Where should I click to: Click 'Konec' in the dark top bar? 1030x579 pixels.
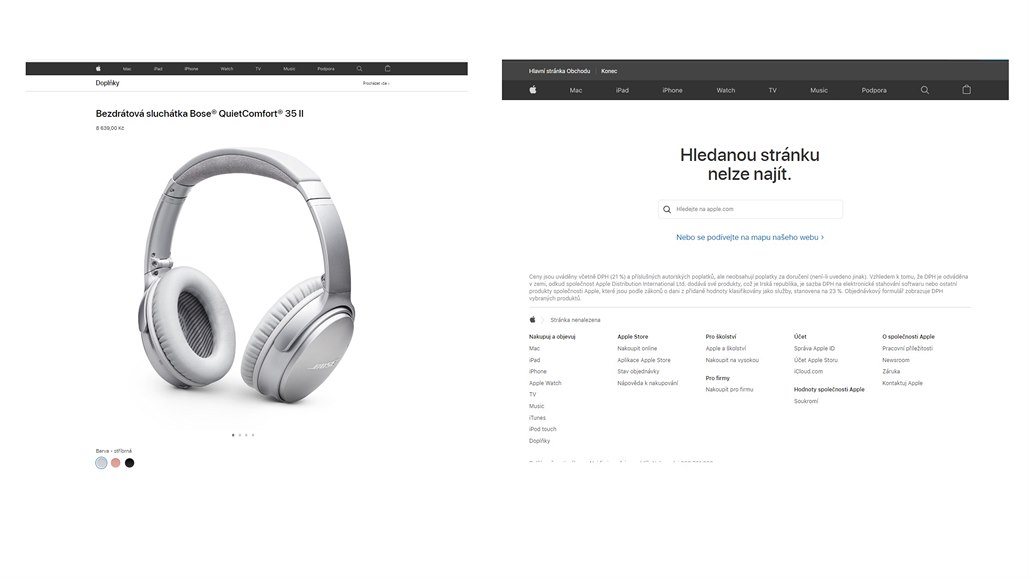pyautogui.click(x=609, y=71)
